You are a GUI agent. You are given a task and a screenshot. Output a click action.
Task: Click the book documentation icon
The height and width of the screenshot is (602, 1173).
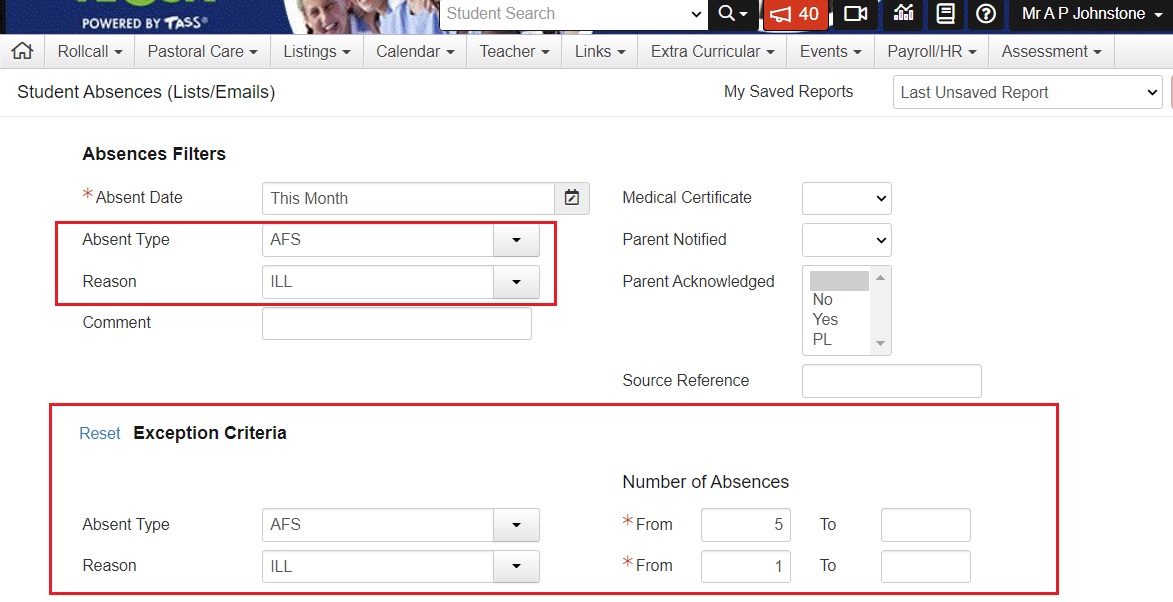click(x=945, y=14)
